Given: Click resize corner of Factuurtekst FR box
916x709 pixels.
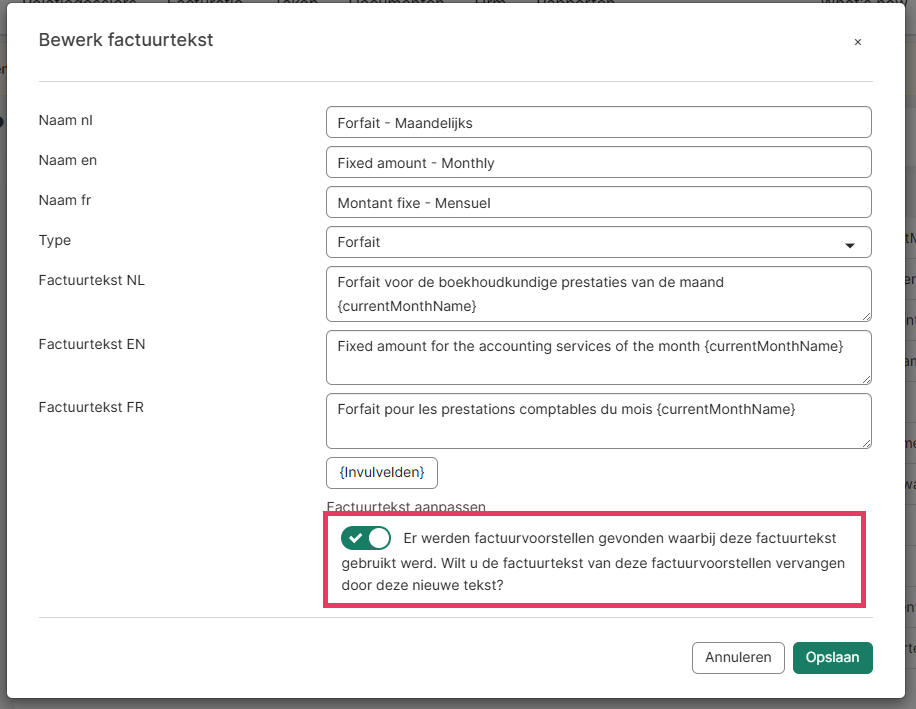Looking at the screenshot, I should pos(865,442).
